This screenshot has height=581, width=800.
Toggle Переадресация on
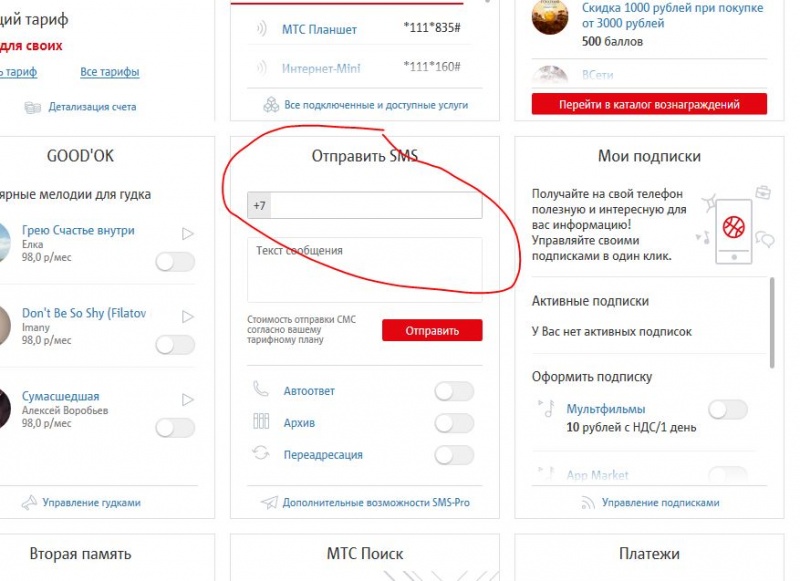(454, 455)
